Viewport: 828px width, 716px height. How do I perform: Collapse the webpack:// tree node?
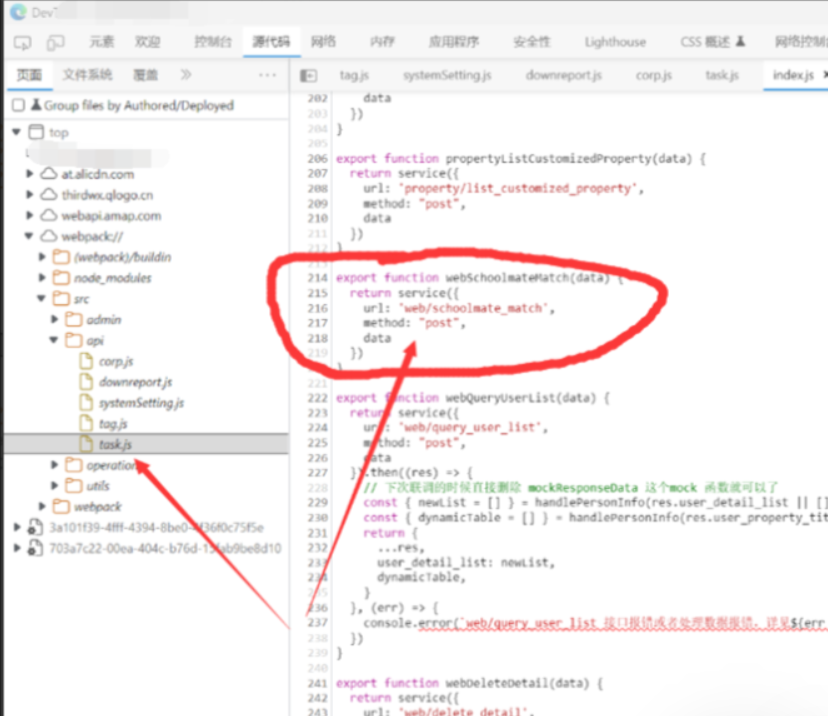29,237
